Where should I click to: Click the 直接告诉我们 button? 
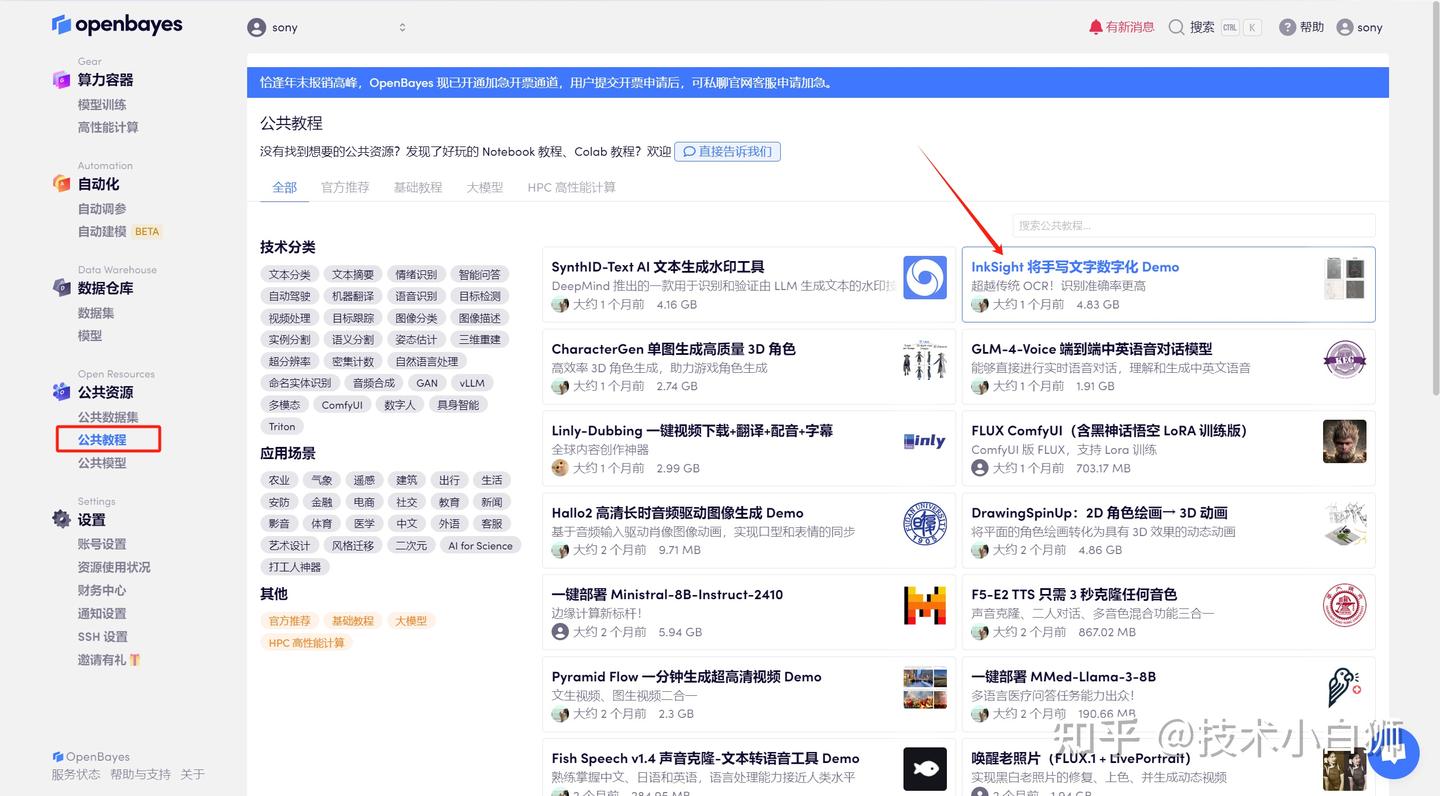coord(727,152)
